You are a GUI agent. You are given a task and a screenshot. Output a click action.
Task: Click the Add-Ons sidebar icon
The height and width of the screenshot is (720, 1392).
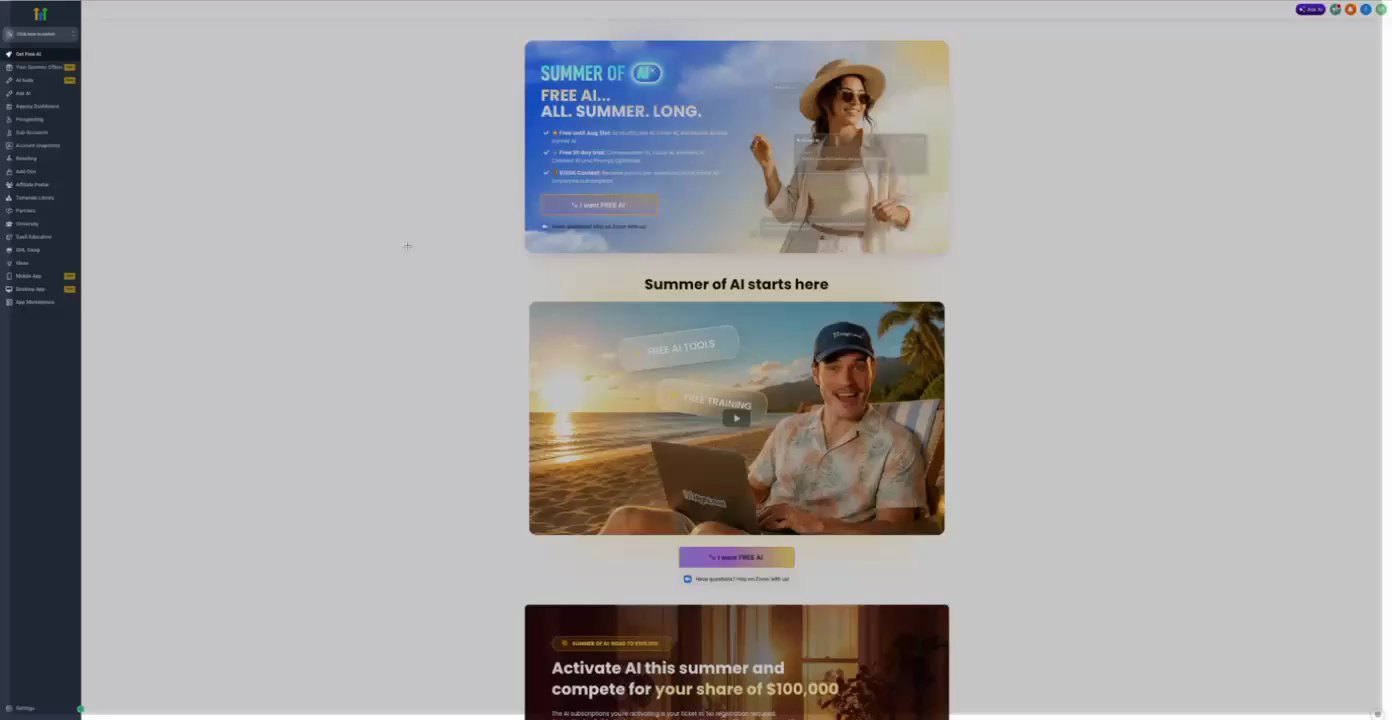click(x=9, y=171)
